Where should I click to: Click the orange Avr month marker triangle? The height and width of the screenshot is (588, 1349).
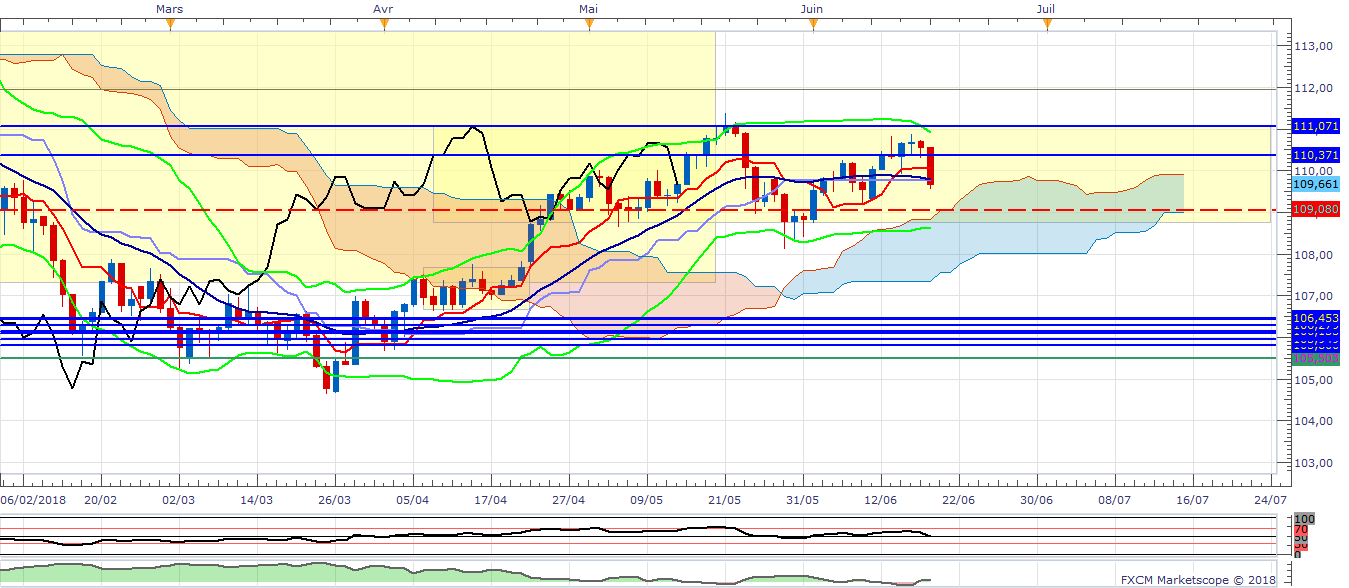click(384, 25)
